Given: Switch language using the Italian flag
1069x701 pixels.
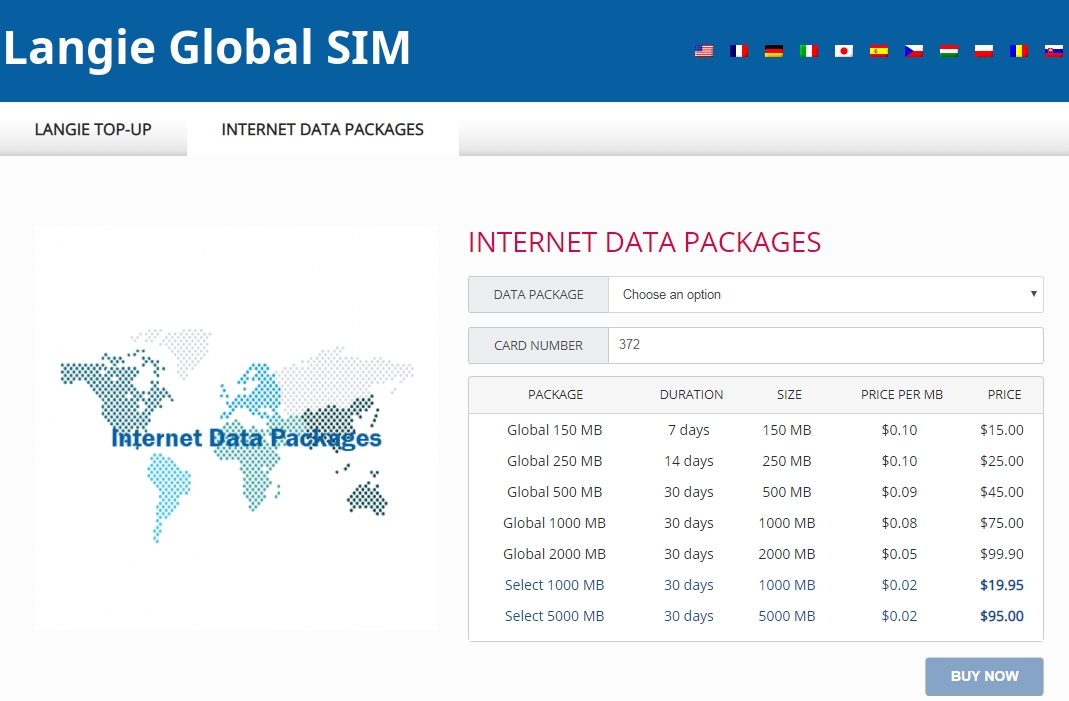Looking at the screenshot, I should coord(809,51).
